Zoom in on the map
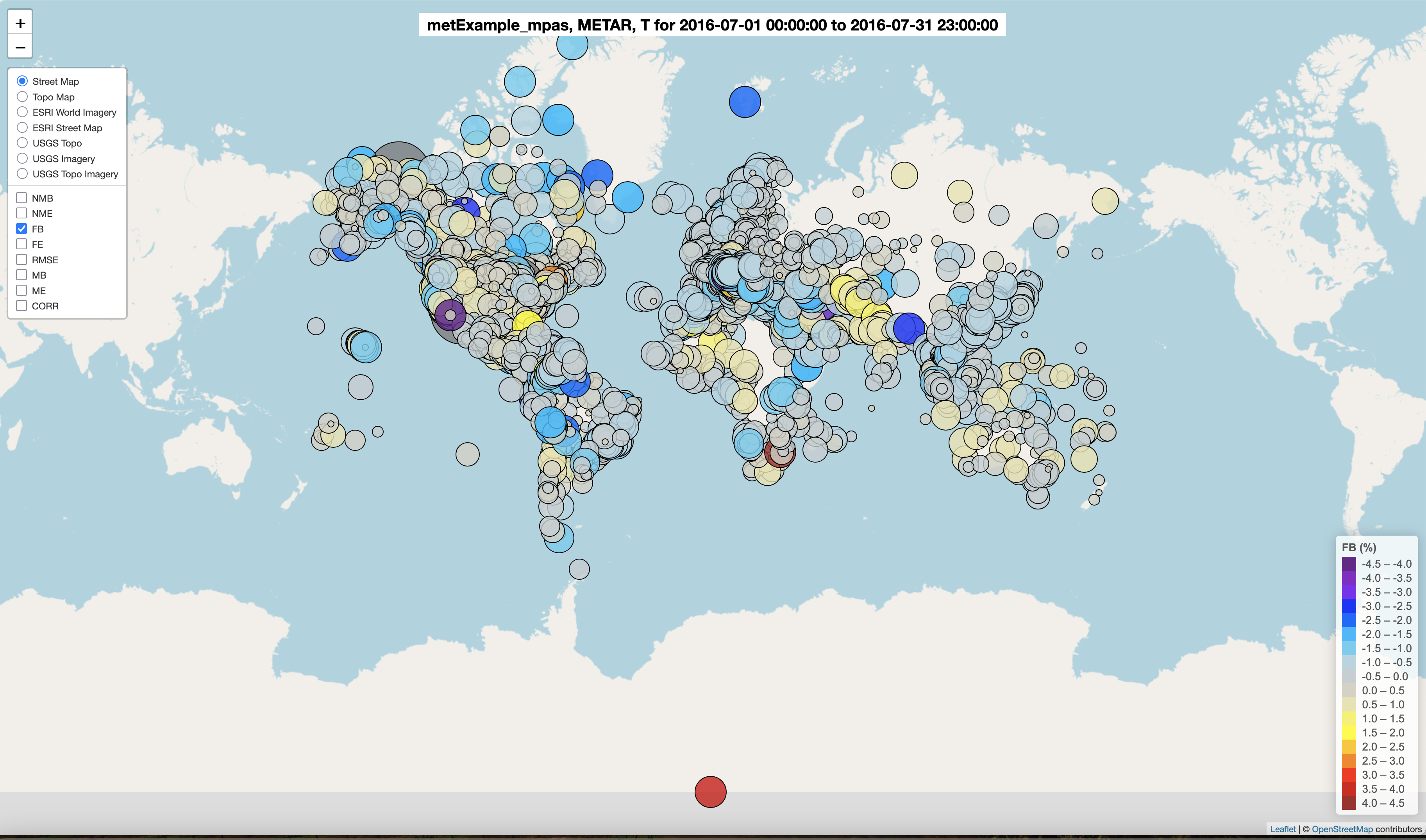Screen dimensions: 1426x840 (x=20, y=23)
